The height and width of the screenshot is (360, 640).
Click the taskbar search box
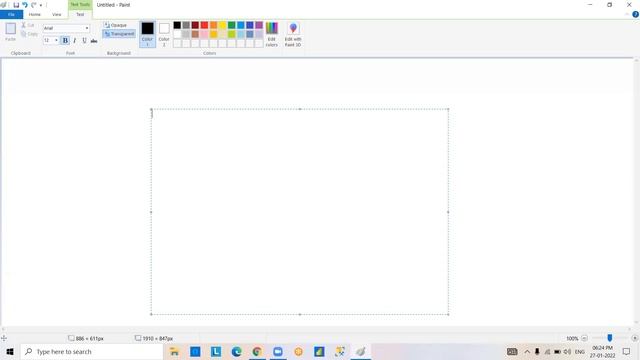[91, 351]
